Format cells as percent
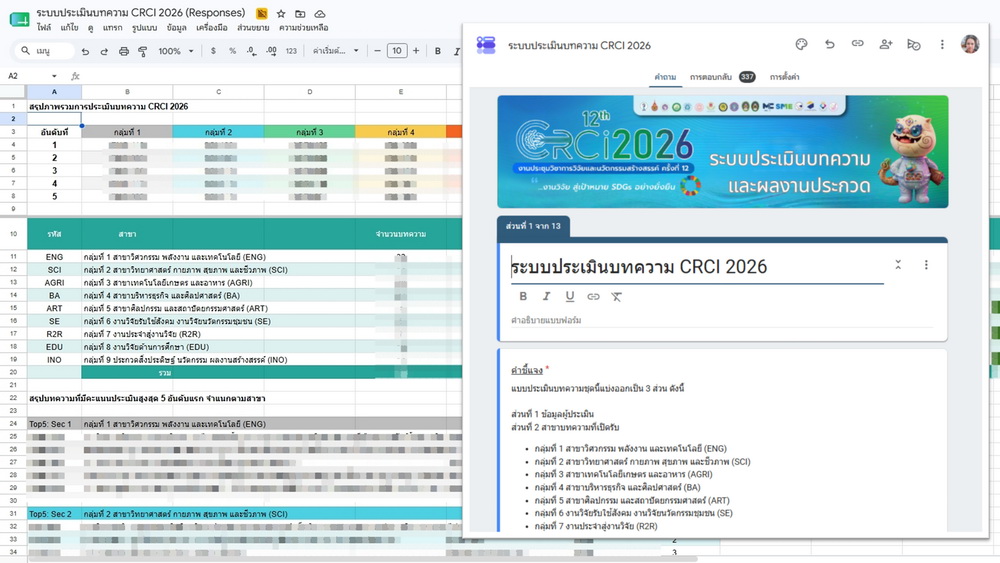Viewport: 1000px width, 563px height. (232, 51)
